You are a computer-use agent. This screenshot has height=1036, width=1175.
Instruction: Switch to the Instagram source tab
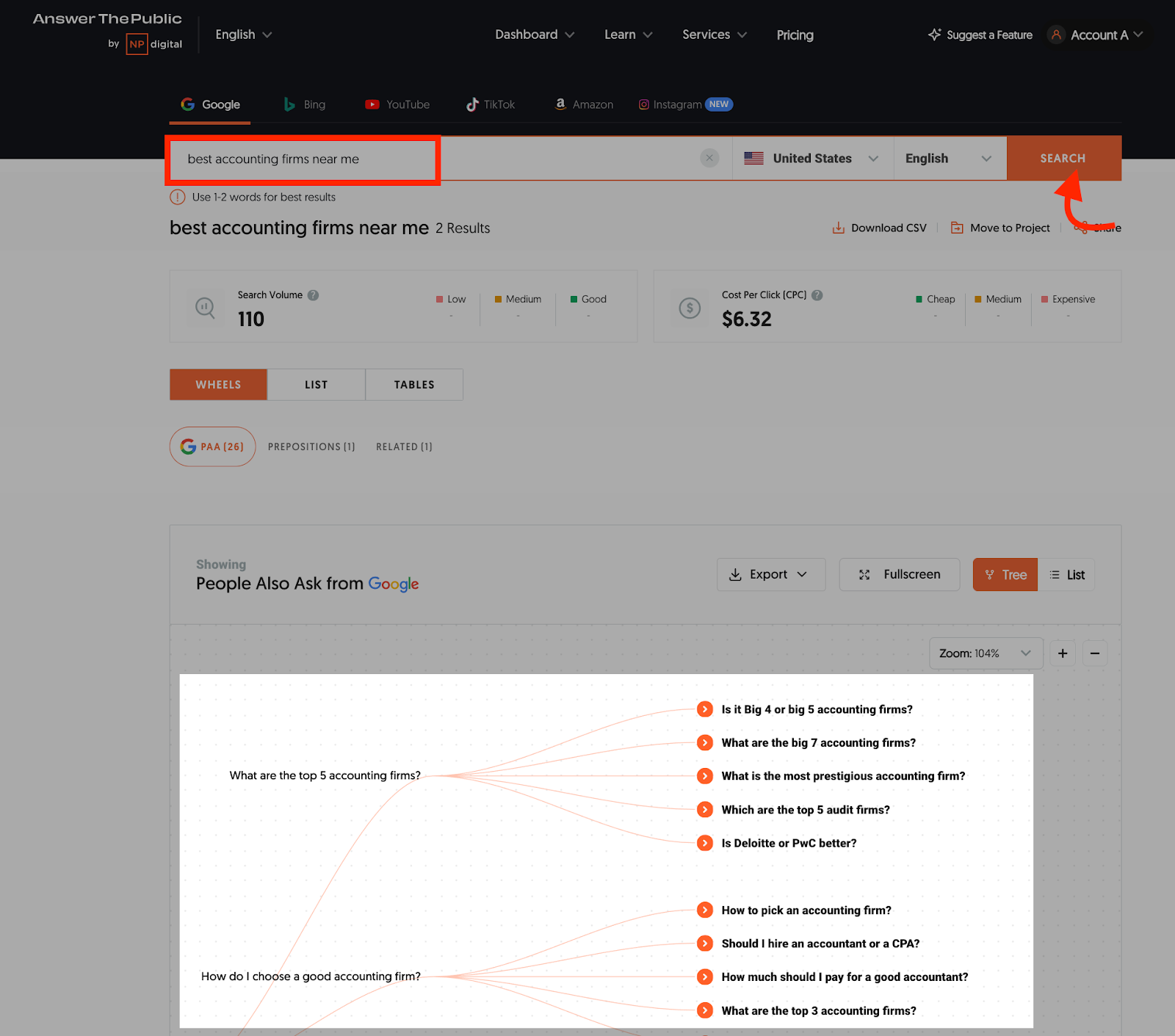(x=685, y=104)
